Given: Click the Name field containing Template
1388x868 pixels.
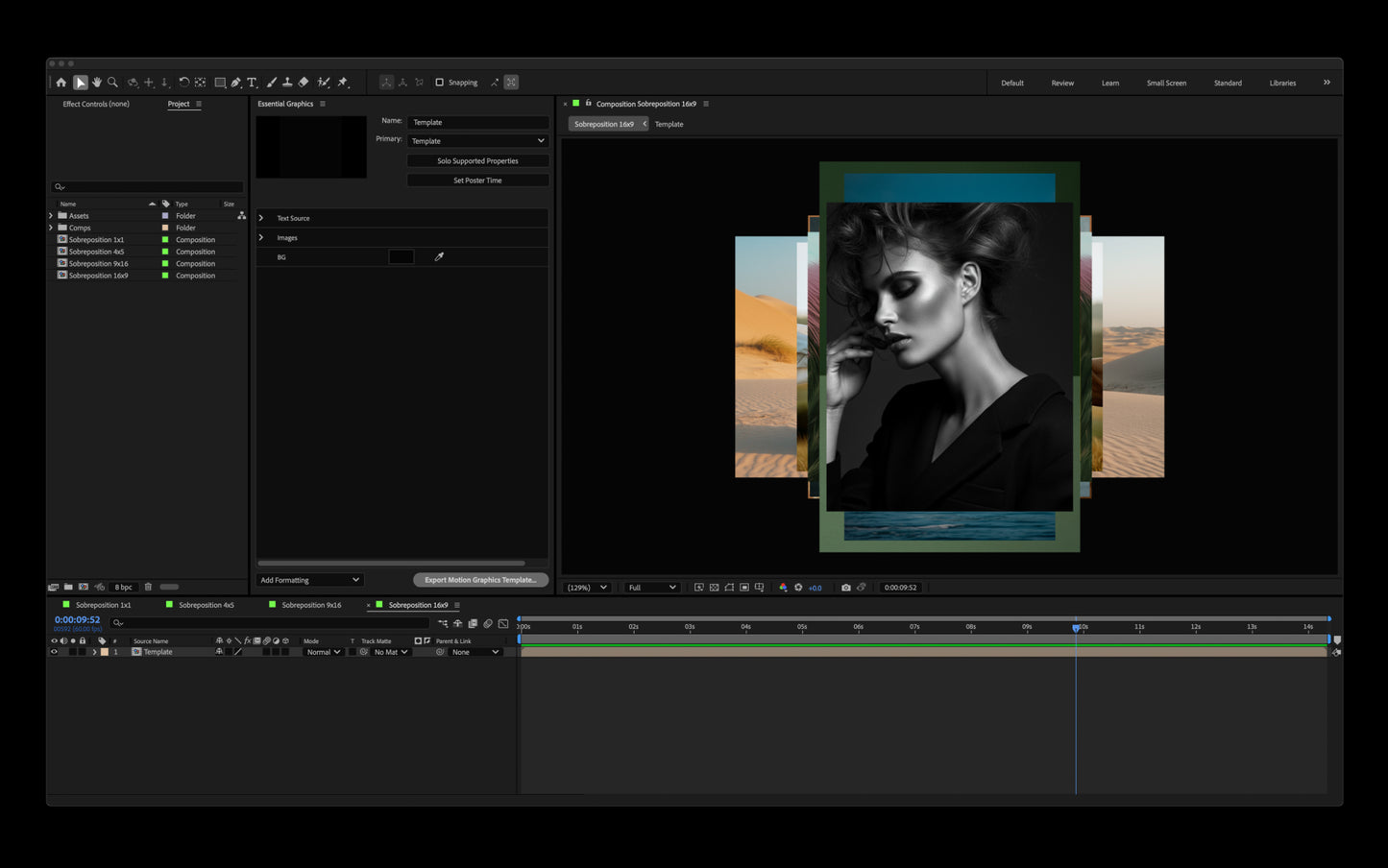Looking at the screenshot, I should coord(478,123).
